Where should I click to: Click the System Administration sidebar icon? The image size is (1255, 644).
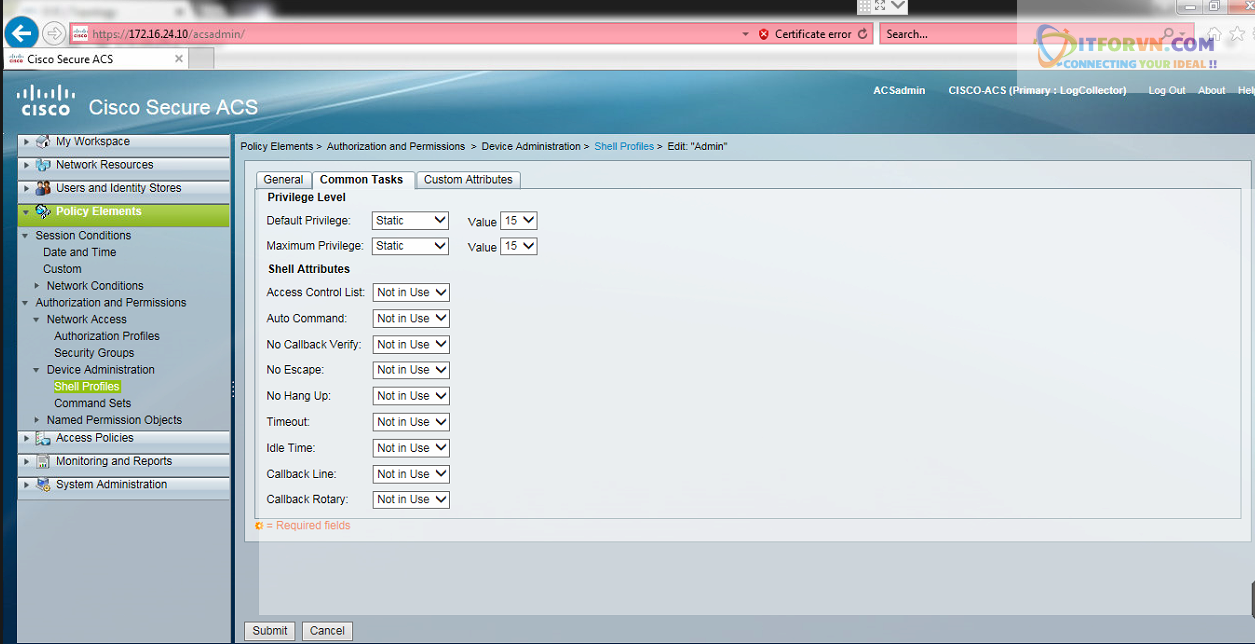coord(43,485)
